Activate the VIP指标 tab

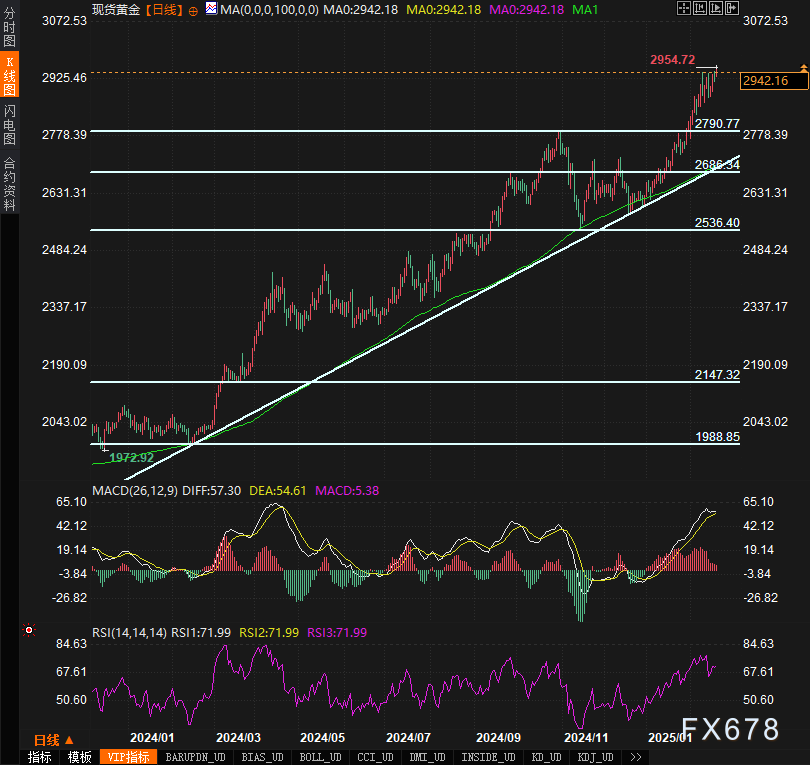[126, 757]
